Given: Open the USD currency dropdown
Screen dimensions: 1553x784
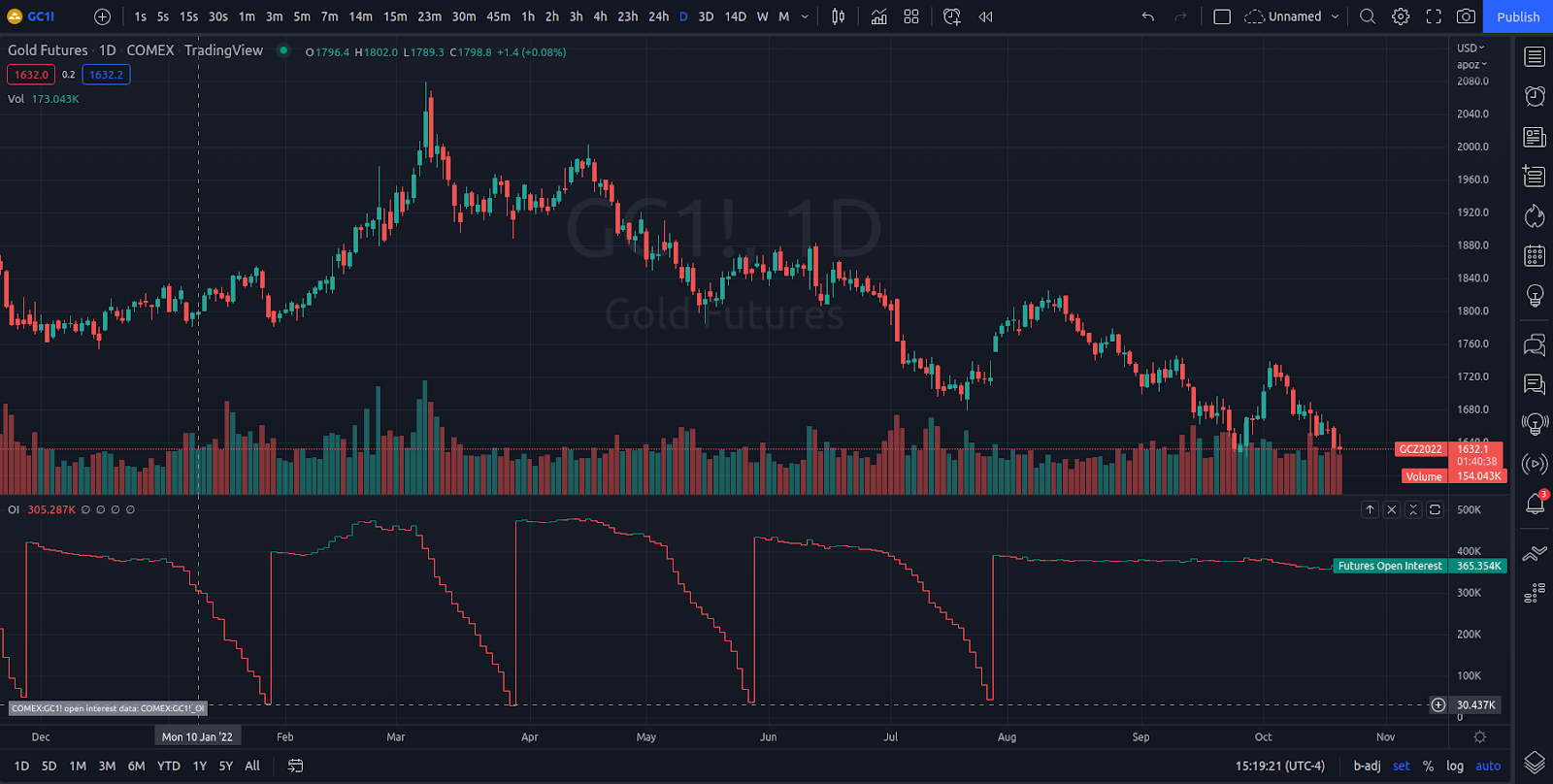Looking at the screenshot, I should click(x=1470, y=48).
